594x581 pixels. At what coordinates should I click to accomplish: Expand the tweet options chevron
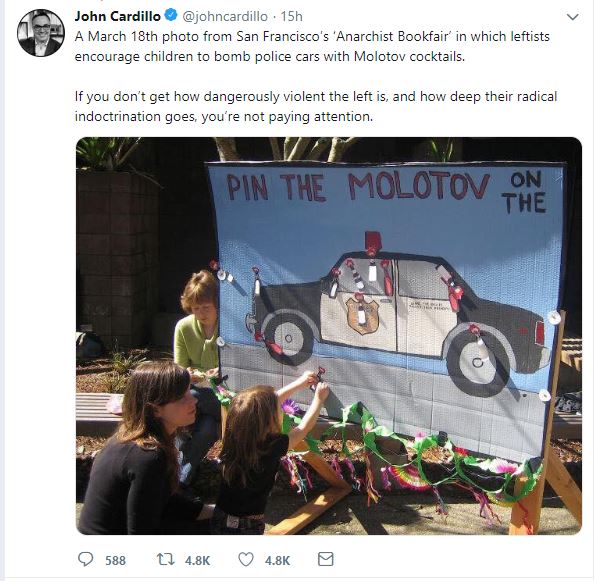572,17
